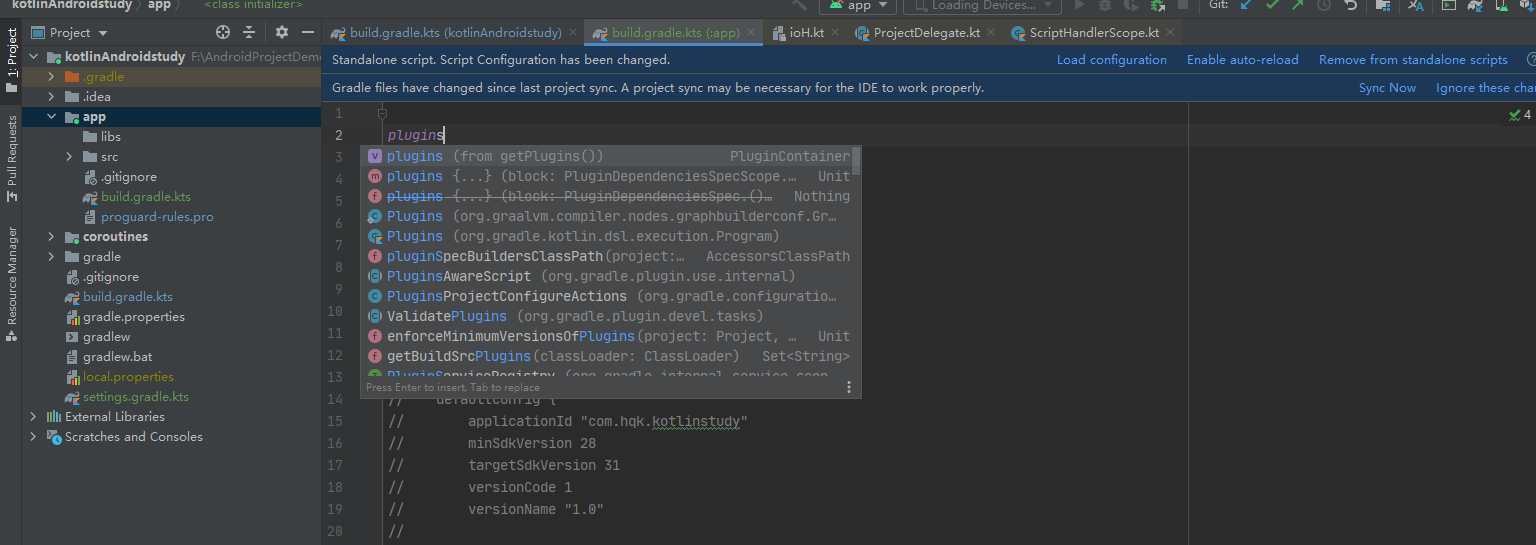Toggle the 1: Project side tab
The height and width of the screenshot is (545, 1536).
[x=11, y=61]
